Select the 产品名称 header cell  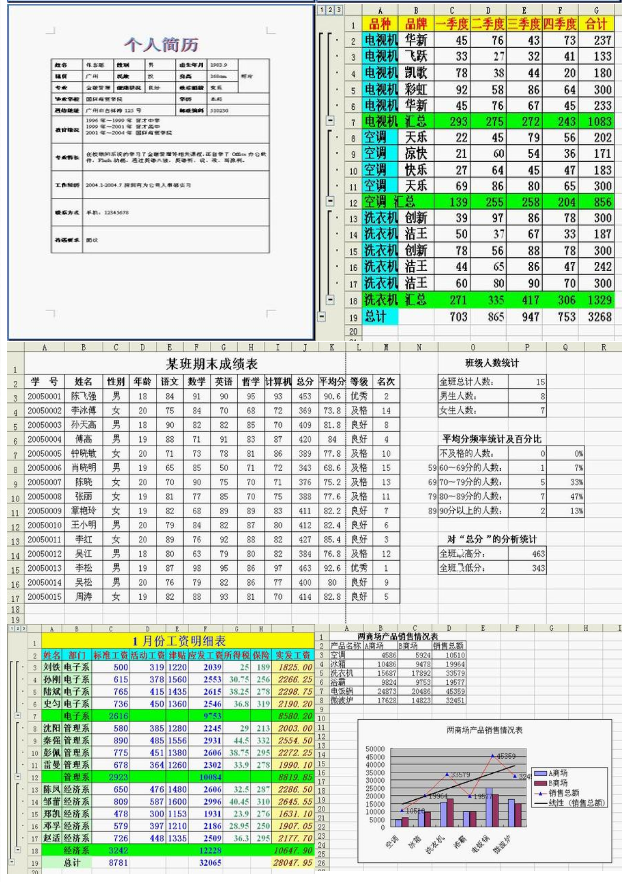[x=346, y=646]
